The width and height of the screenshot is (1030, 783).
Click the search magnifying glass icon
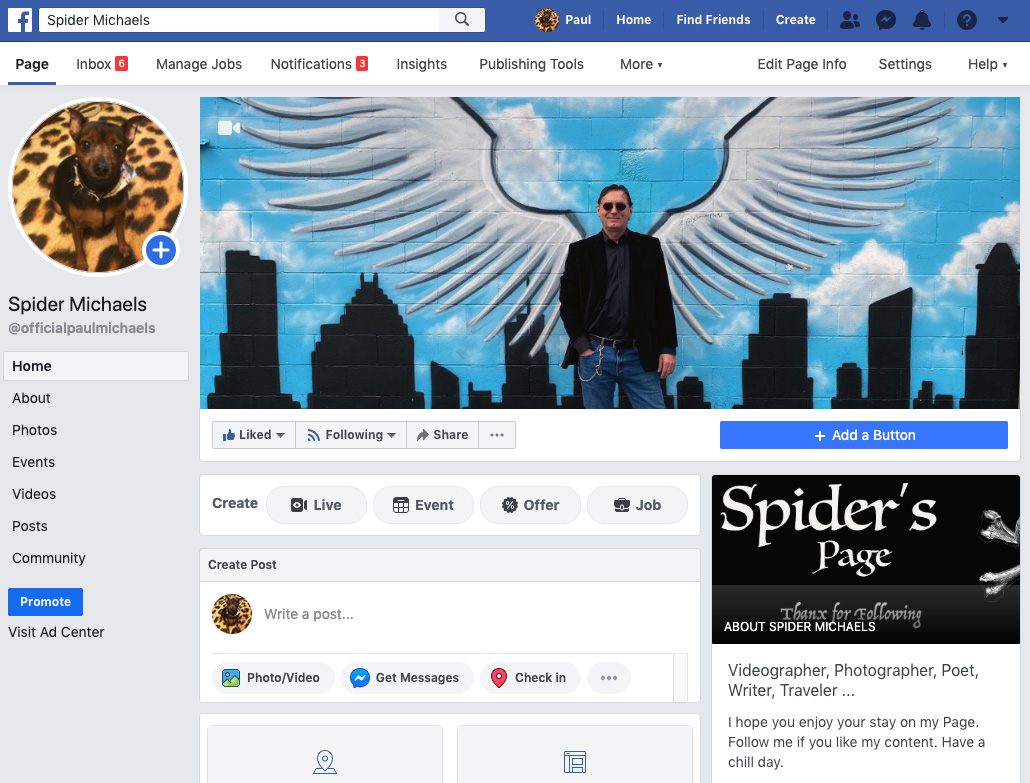click(462, 19)
